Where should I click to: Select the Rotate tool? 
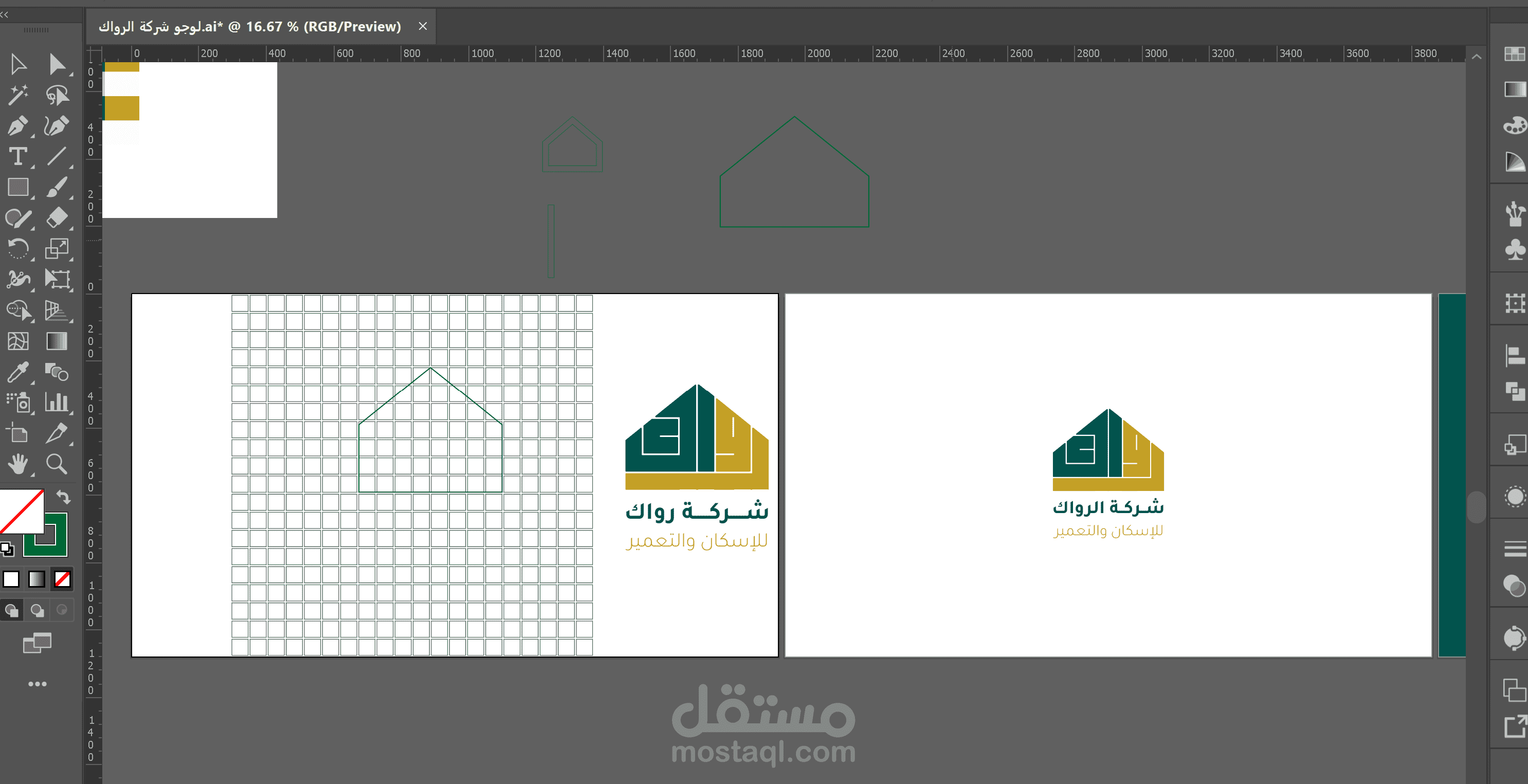(18, 249)
